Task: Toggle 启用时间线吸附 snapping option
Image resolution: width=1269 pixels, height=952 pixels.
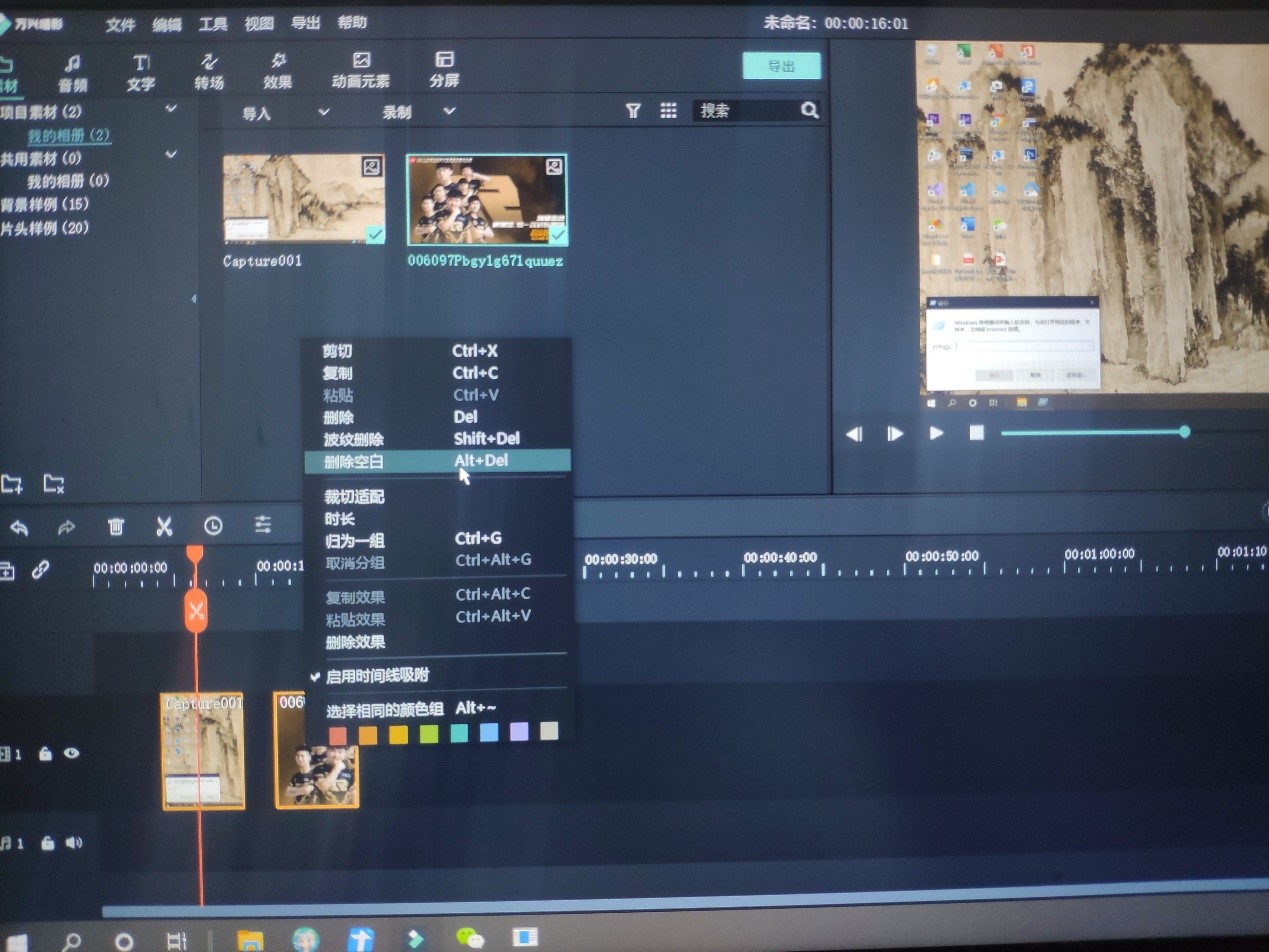Action: tap(377, 676)
